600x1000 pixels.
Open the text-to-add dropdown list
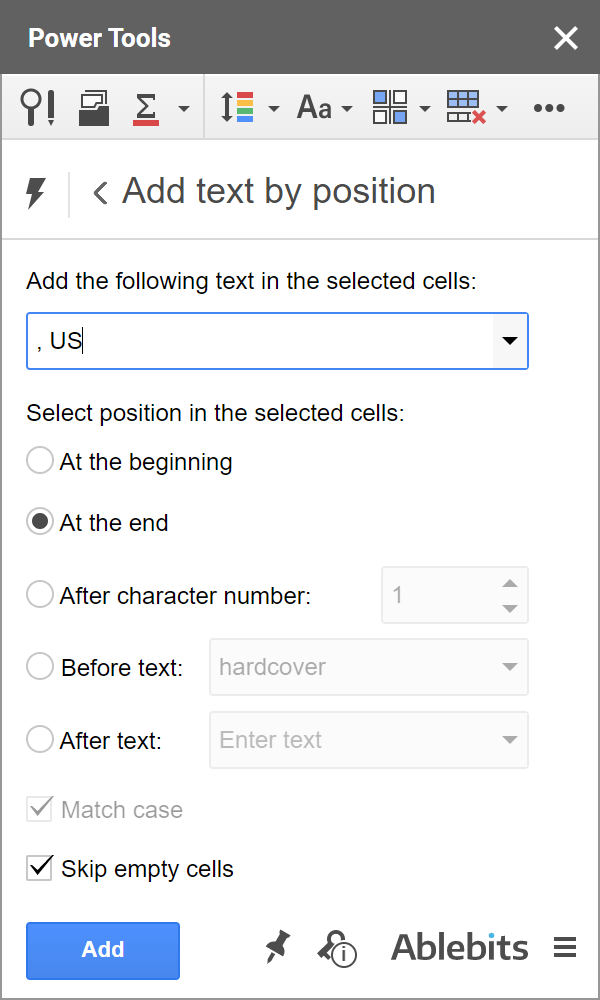pos(512,341)
